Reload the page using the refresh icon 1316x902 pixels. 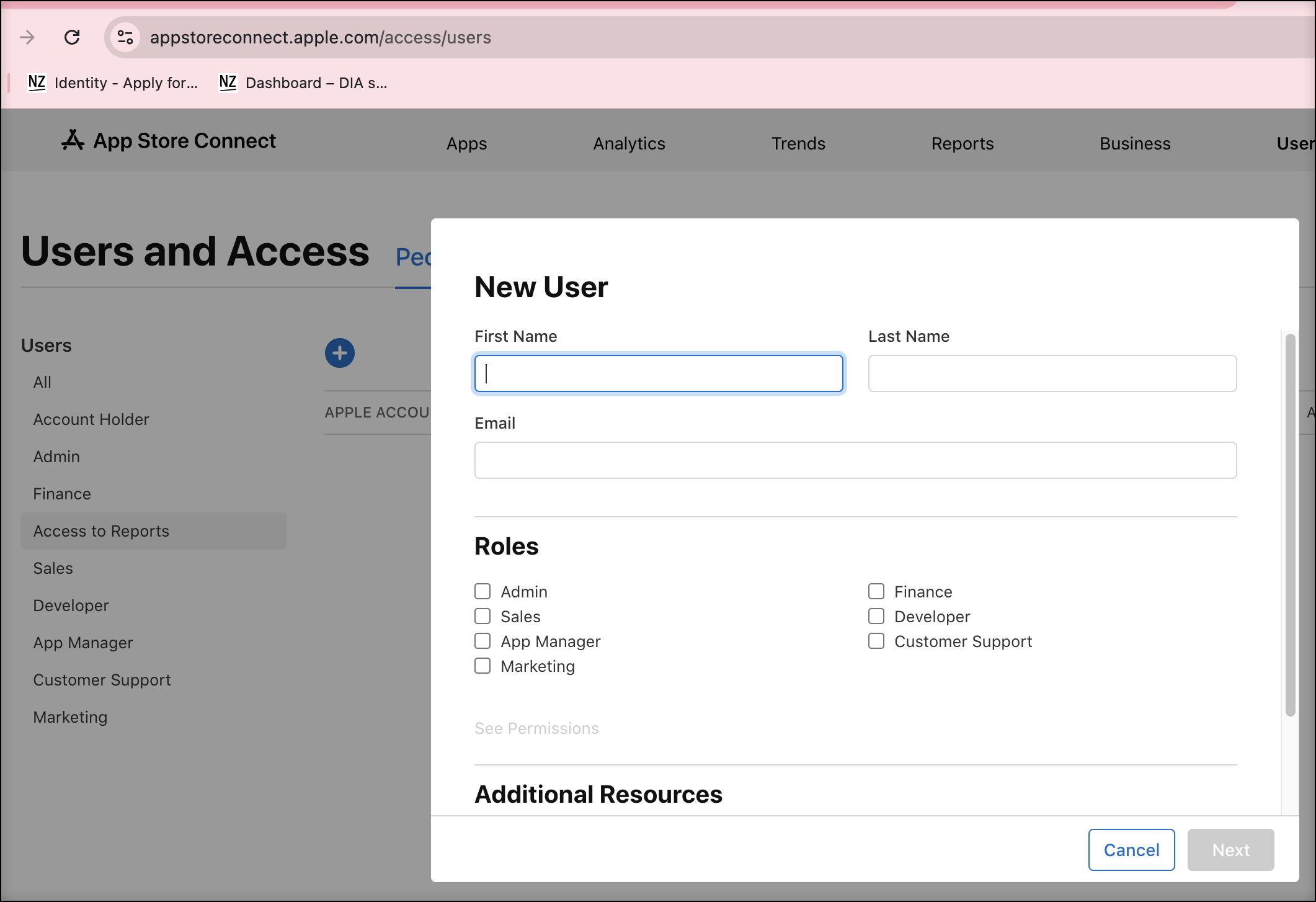[73, 37]
